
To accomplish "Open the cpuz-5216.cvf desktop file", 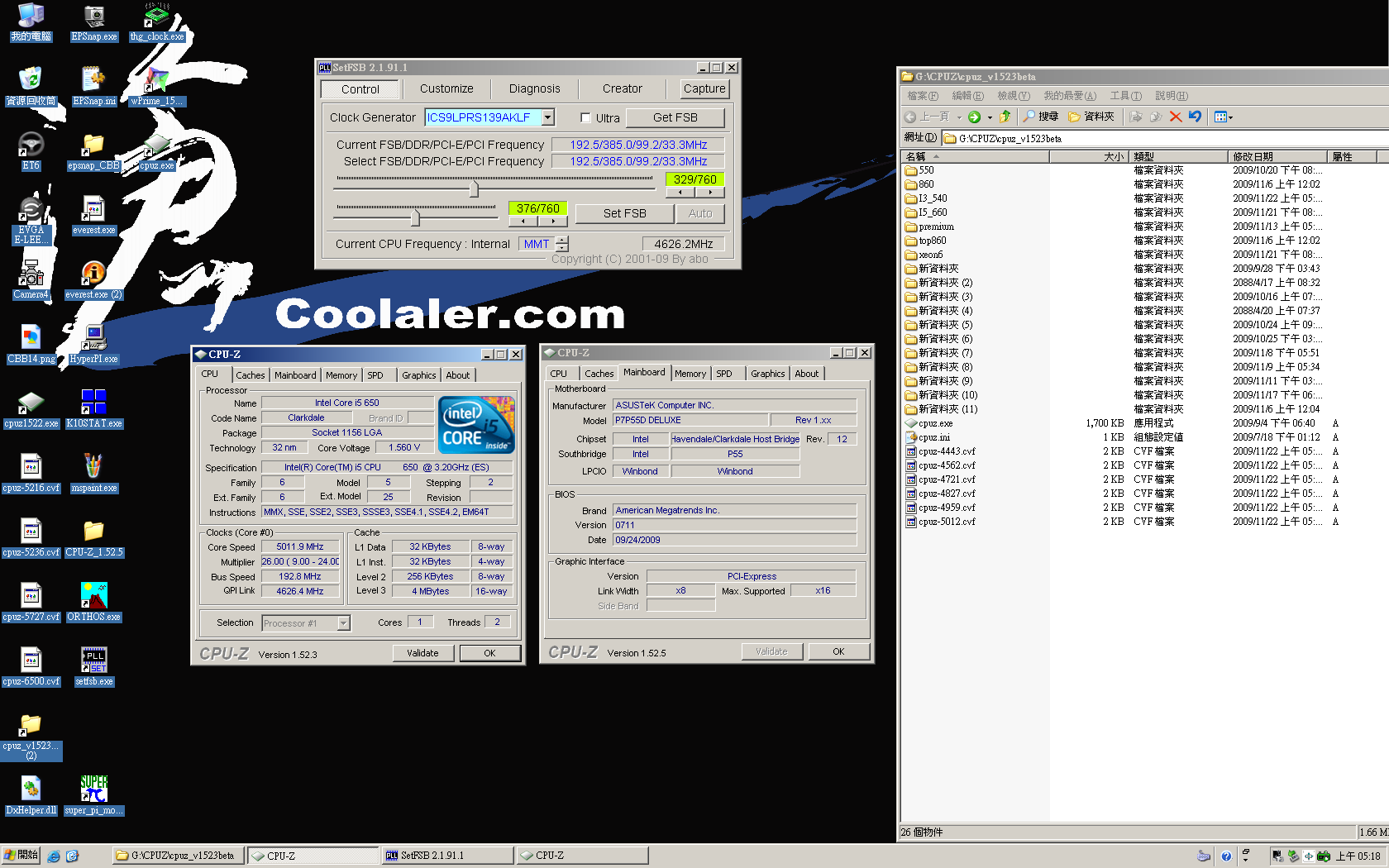I will [x=31, y=474].
